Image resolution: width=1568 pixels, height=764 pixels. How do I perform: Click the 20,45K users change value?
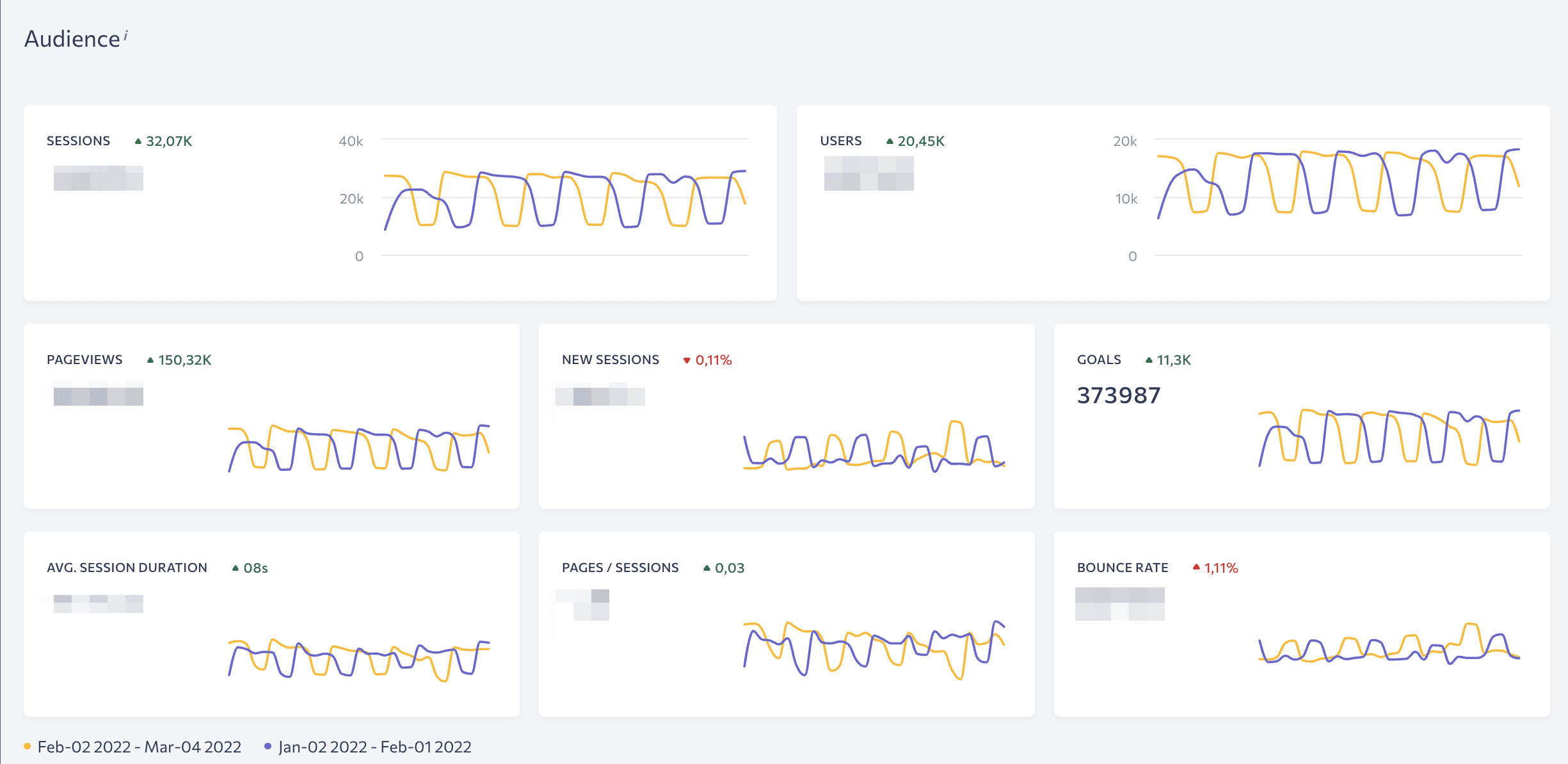pos(921,141)
